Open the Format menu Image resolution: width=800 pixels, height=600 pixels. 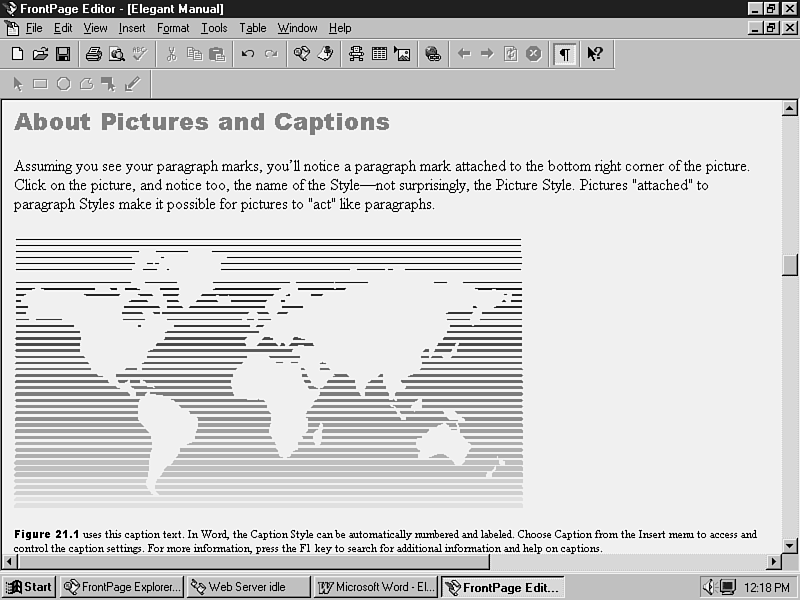(x=173, y=28)
